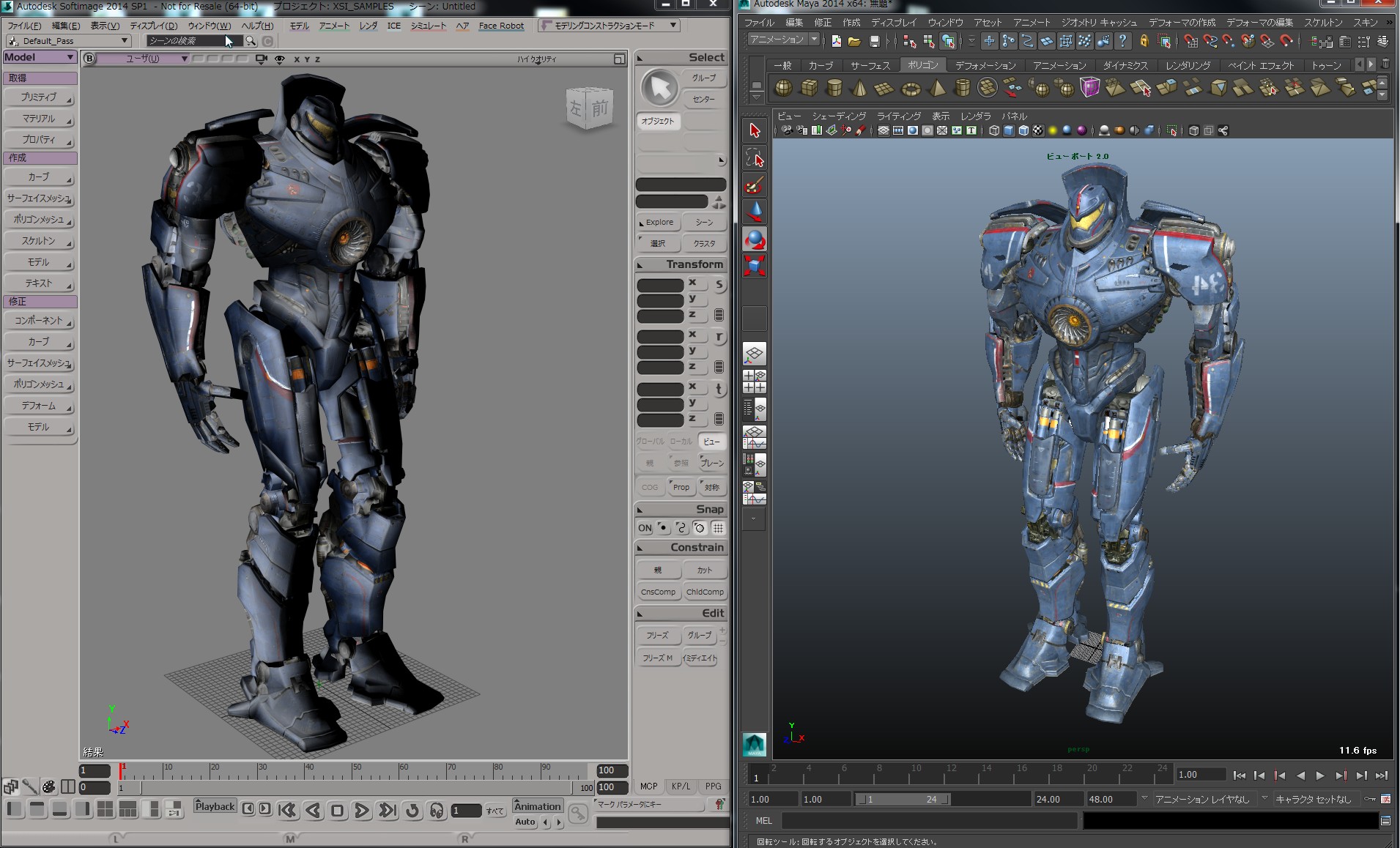Open the ICE menu in Softimage
Image resolution: width=1400 pixels, height=848 pixels.
pos(393,26)
